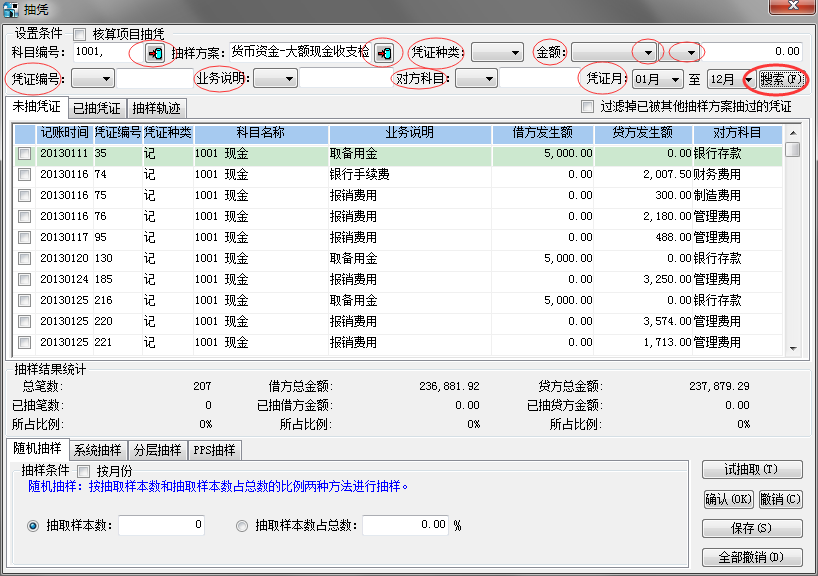The width and height of the screenshot is (818, 576).
Task: Click the 记账时间 column header
Action: [x=65, y=133]
